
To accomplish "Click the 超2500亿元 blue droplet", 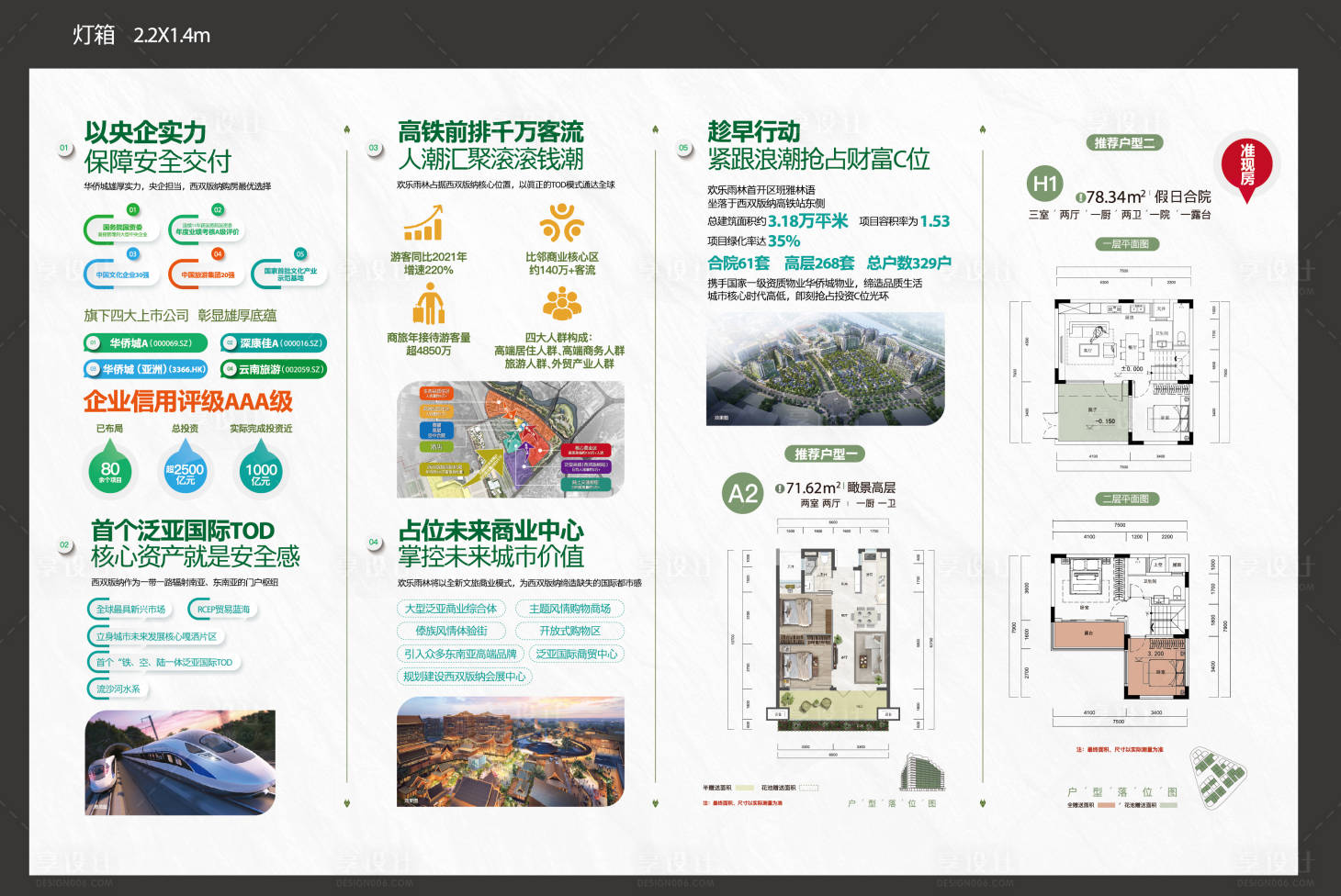I will coord(186,467).
